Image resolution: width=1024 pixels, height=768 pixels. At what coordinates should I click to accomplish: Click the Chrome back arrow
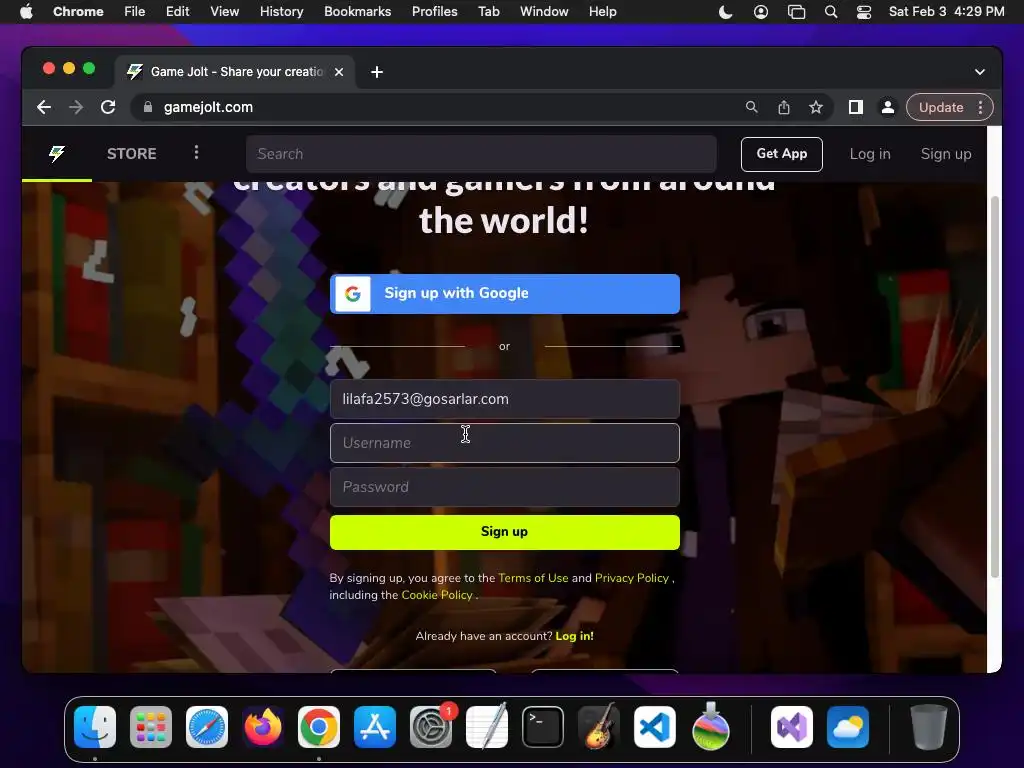coord(44,107)
